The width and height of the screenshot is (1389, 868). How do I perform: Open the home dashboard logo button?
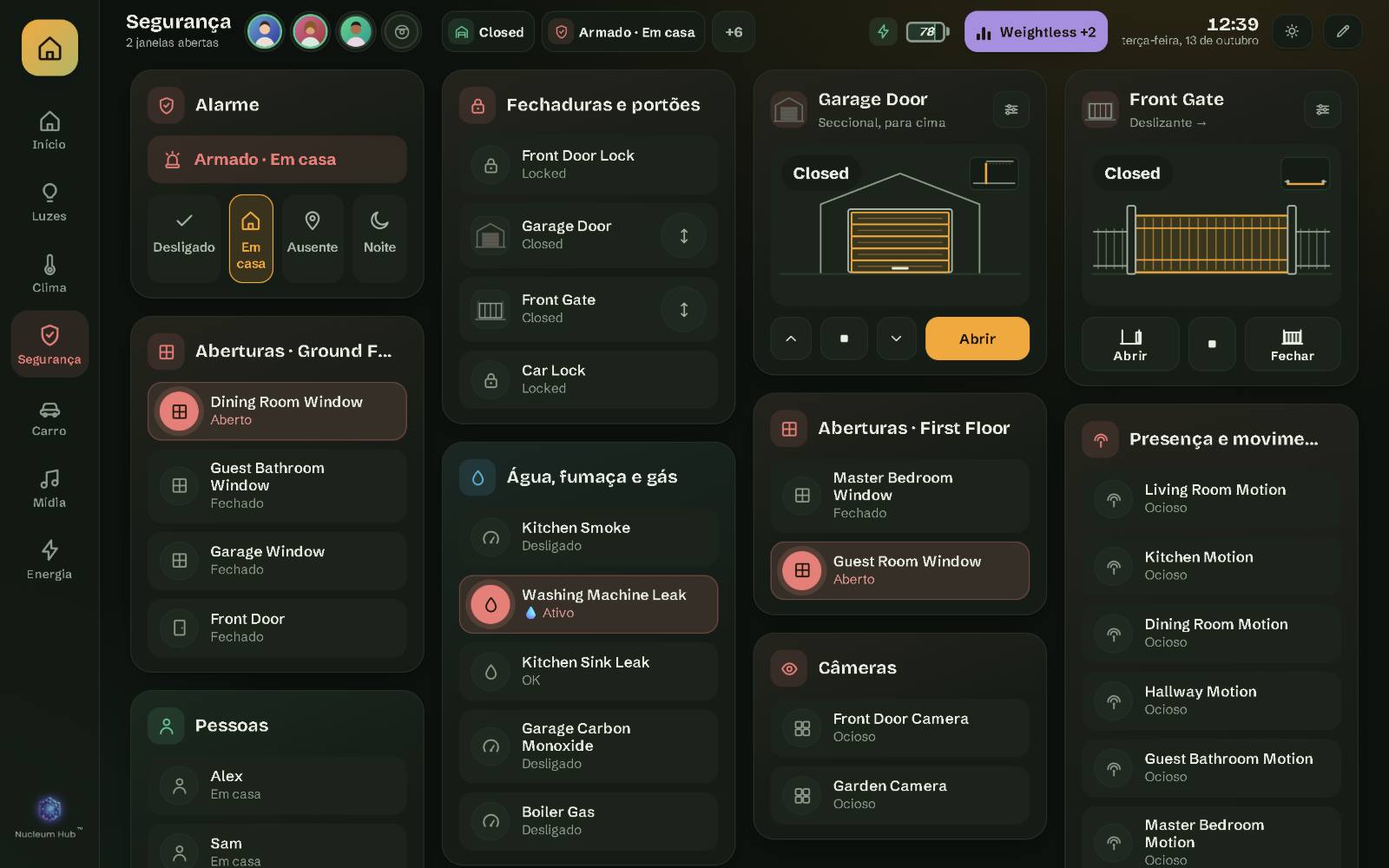pyautogui.click(x=49, y=48)
